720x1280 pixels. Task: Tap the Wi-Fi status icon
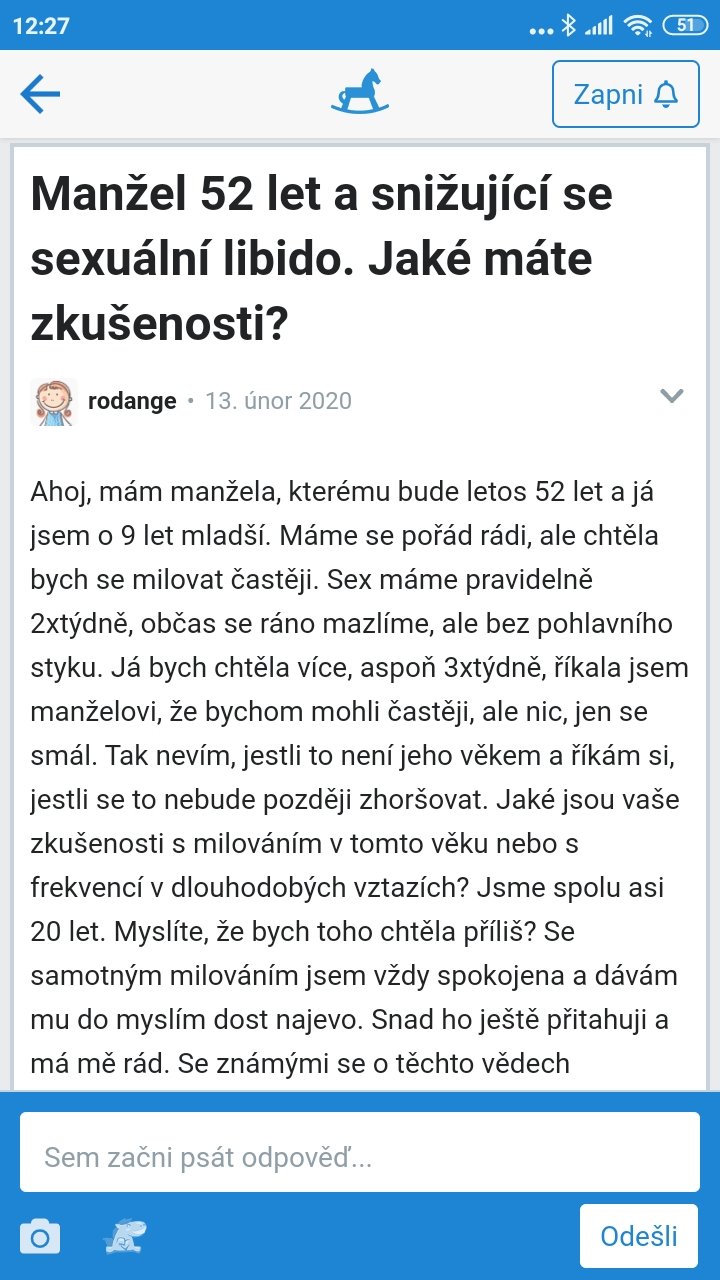[636, 25]
